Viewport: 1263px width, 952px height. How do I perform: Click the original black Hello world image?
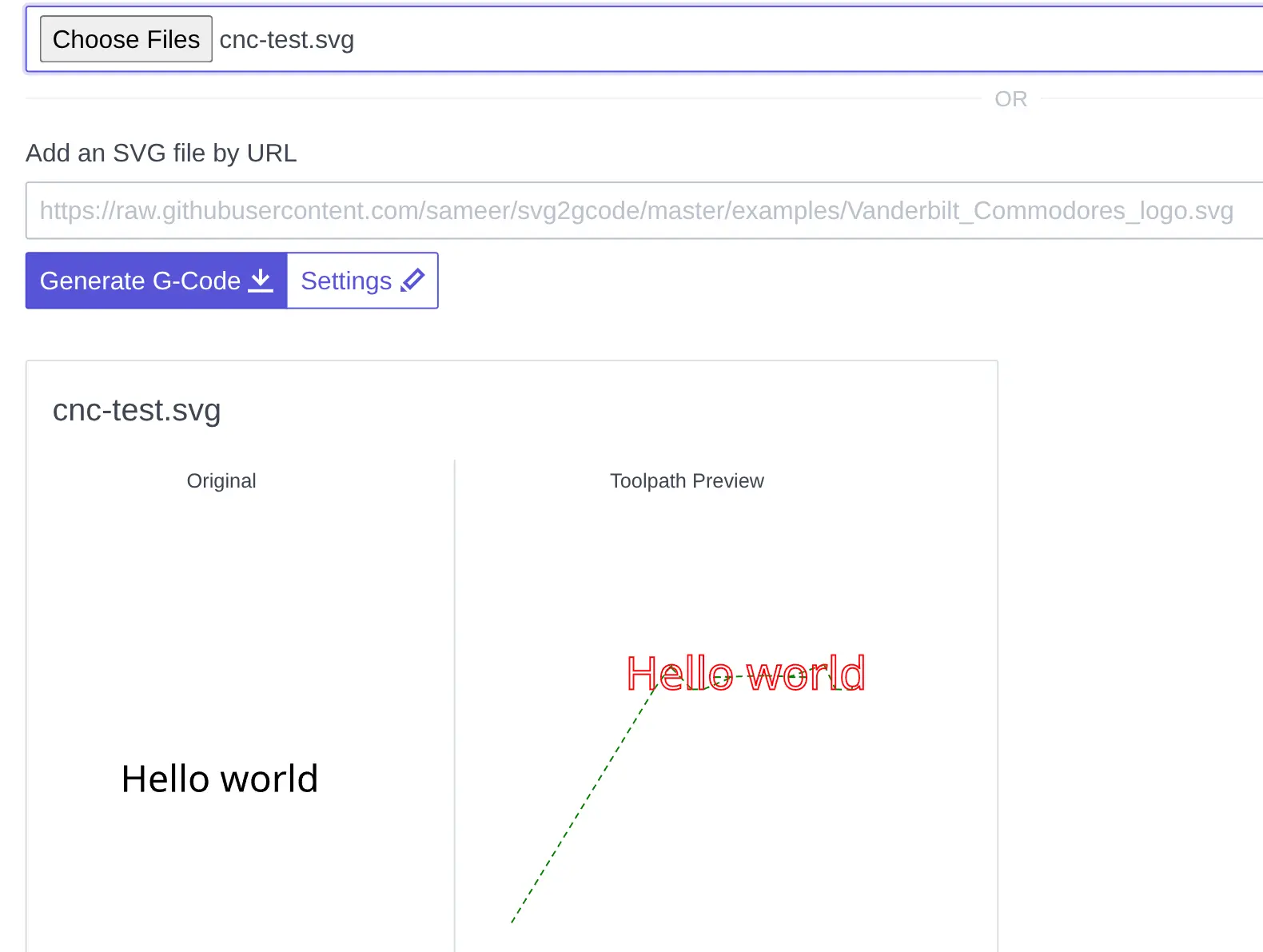[x=220, y=779]
